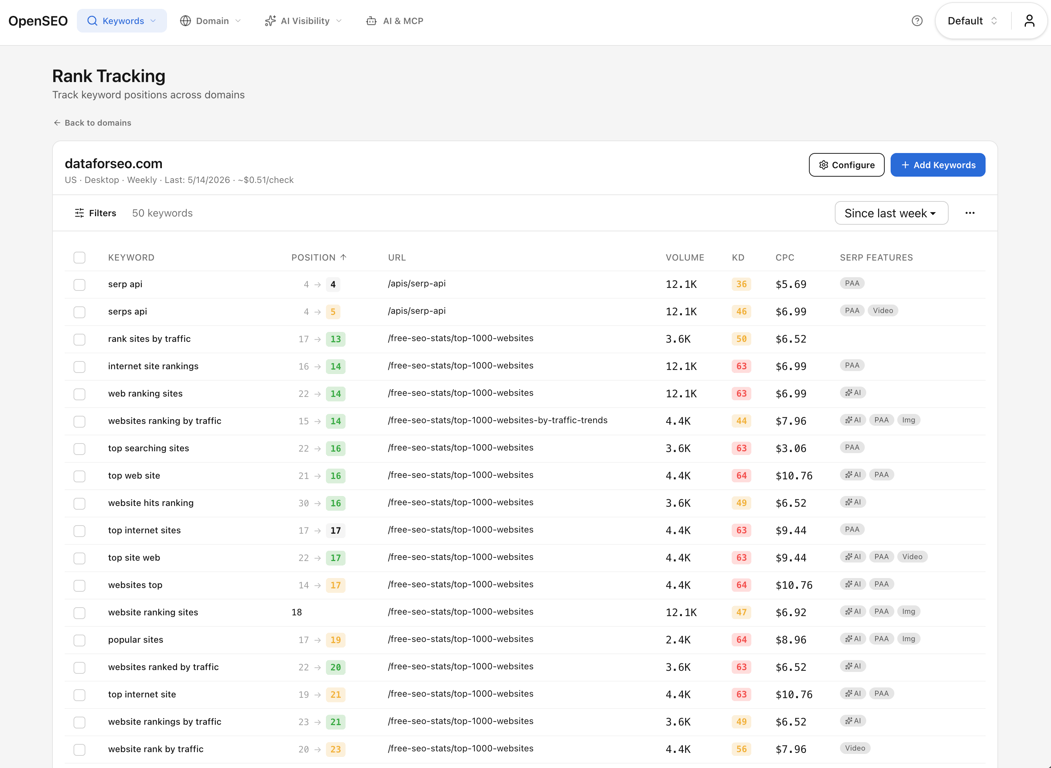Click the Configure gear icon button

(847, 165)
